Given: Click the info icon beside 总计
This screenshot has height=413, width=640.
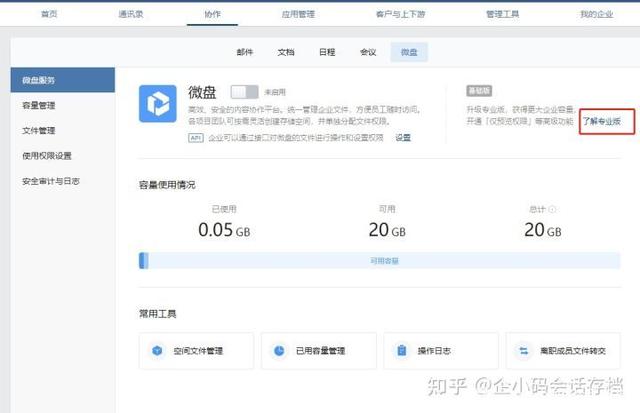Looking at the screenshot, I should point(552,210).
